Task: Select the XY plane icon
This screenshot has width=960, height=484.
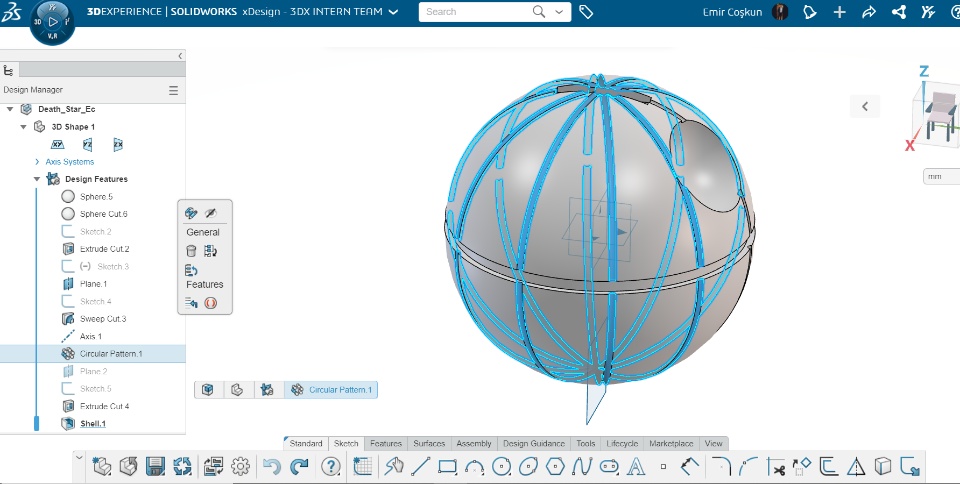Action: point(58,144)
